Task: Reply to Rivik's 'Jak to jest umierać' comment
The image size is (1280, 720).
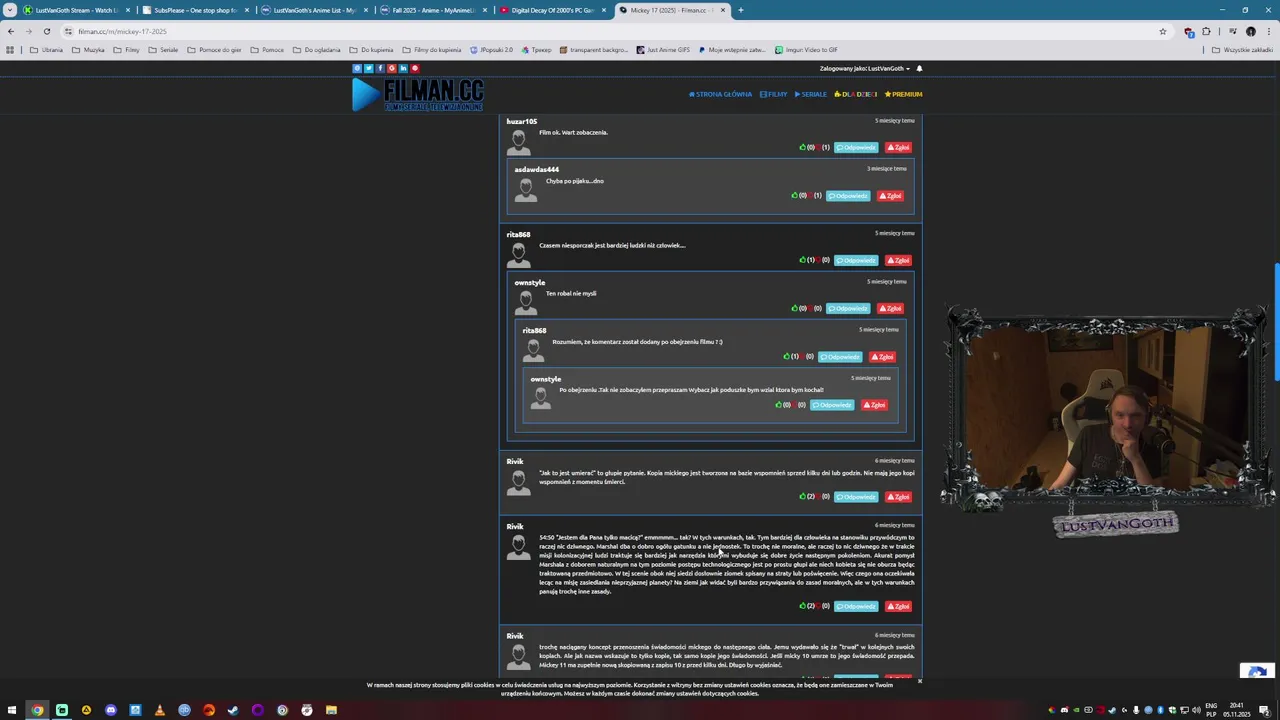Action: tap(856, 497)
